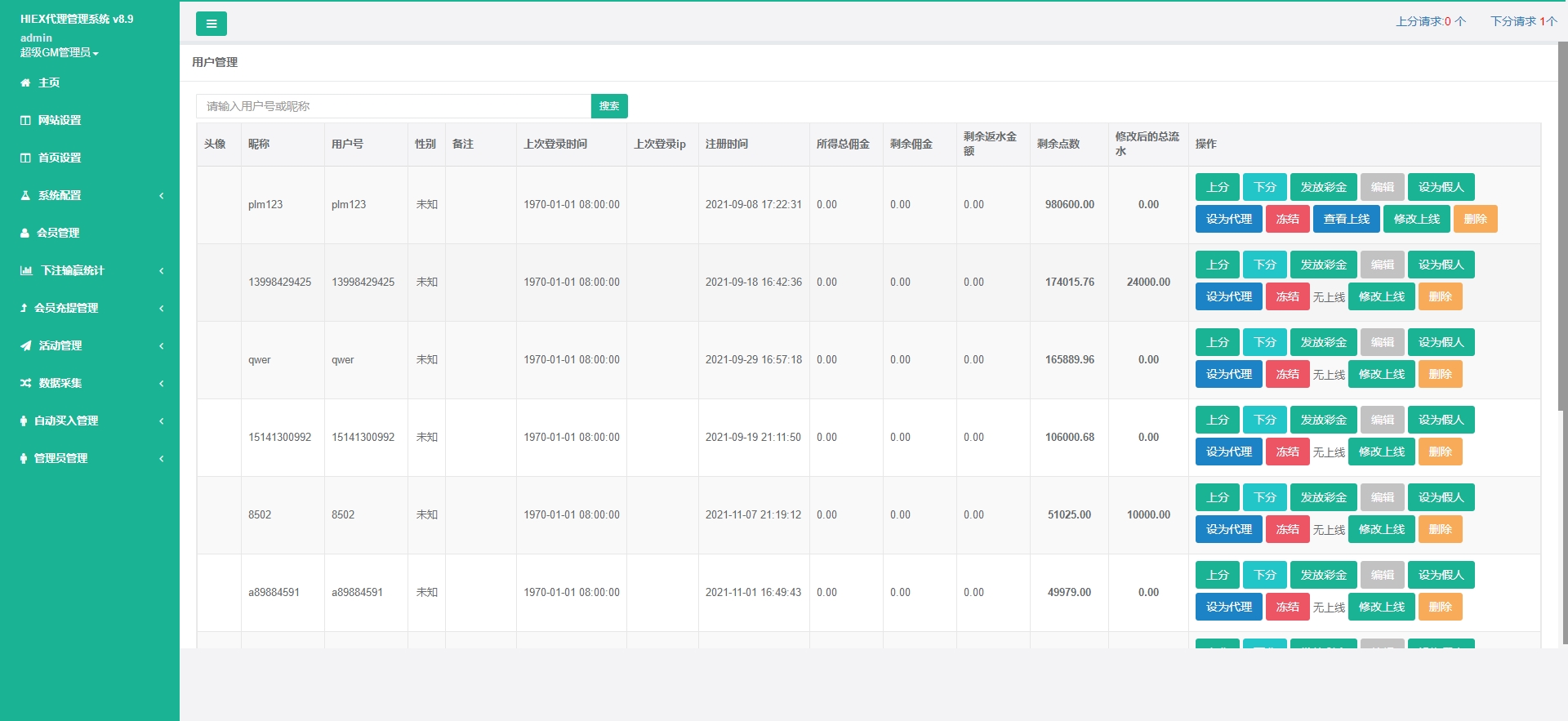Toggle sidebar with the hamburger menu button
Image resolution: width=1568 pixels, height=721 pixels.
[211, 24]
